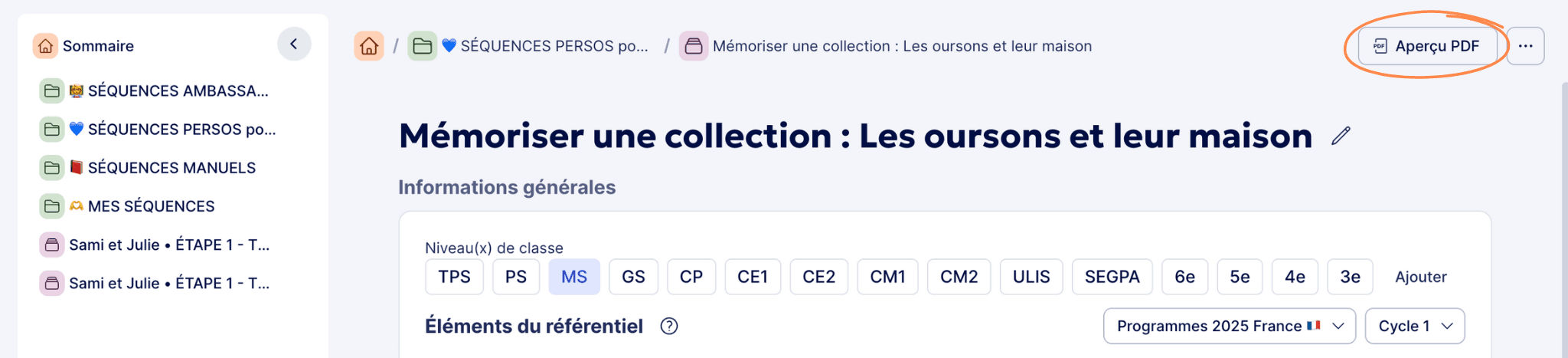Select the CM2 class level
This screenshot has width=1568, height=358.
pos(959,277)
